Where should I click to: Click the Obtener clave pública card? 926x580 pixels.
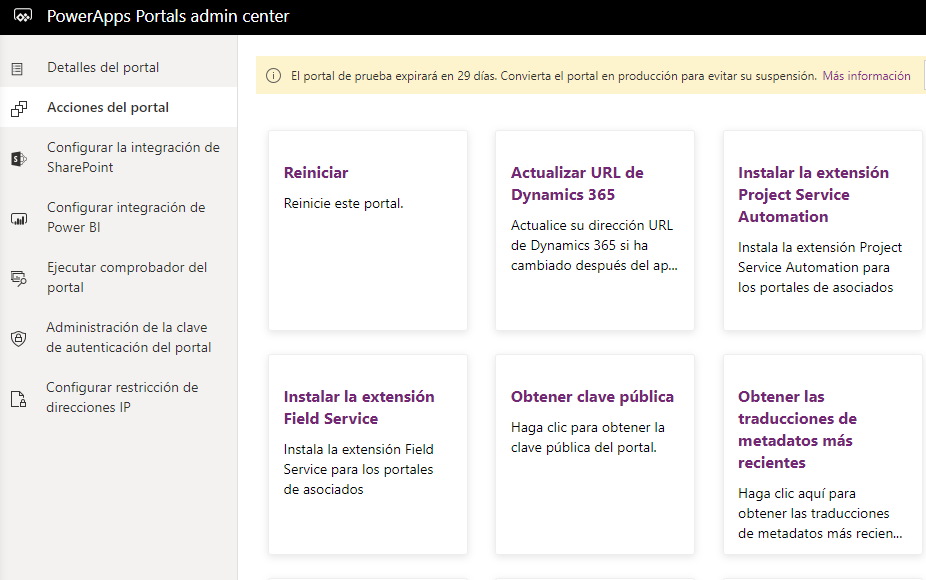point(595,454)
